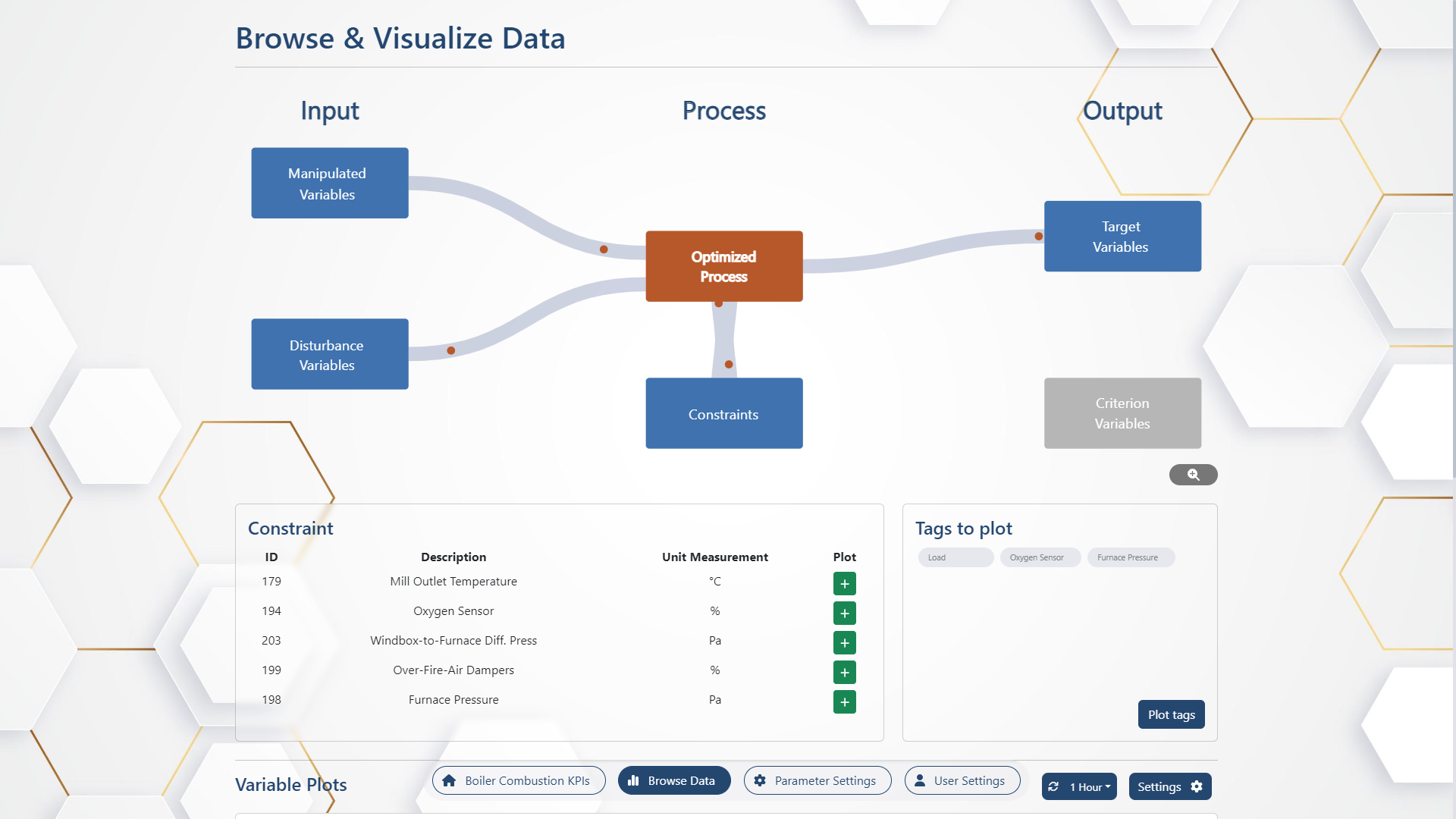This screenshot has height=819, width=1456.
Task: Remove the Load tag chip
Action: [955, 557]
